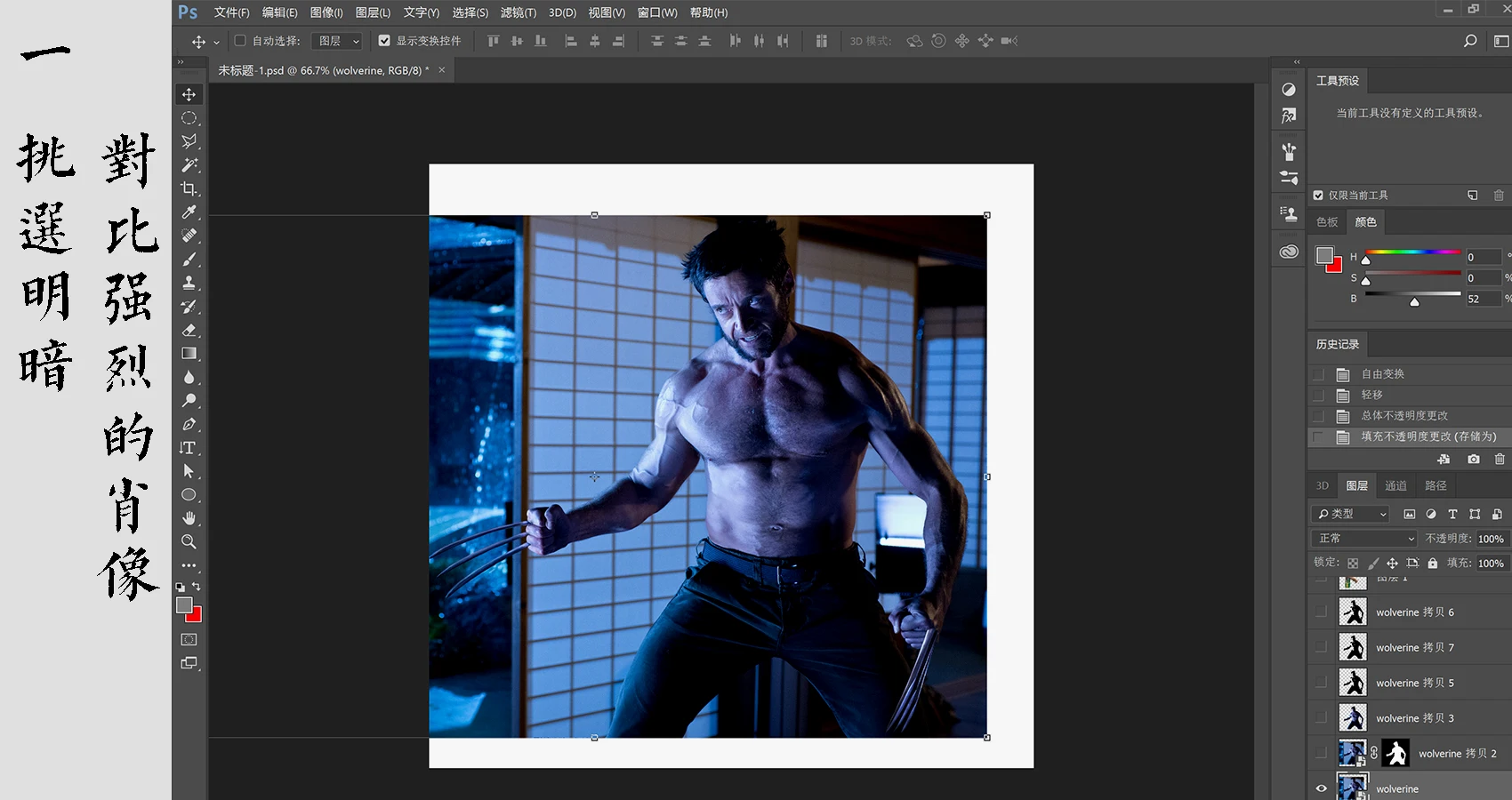Collapse the right panel group arrows
This screenshot has height=800, width=1512.
(x=1297, y=61)
